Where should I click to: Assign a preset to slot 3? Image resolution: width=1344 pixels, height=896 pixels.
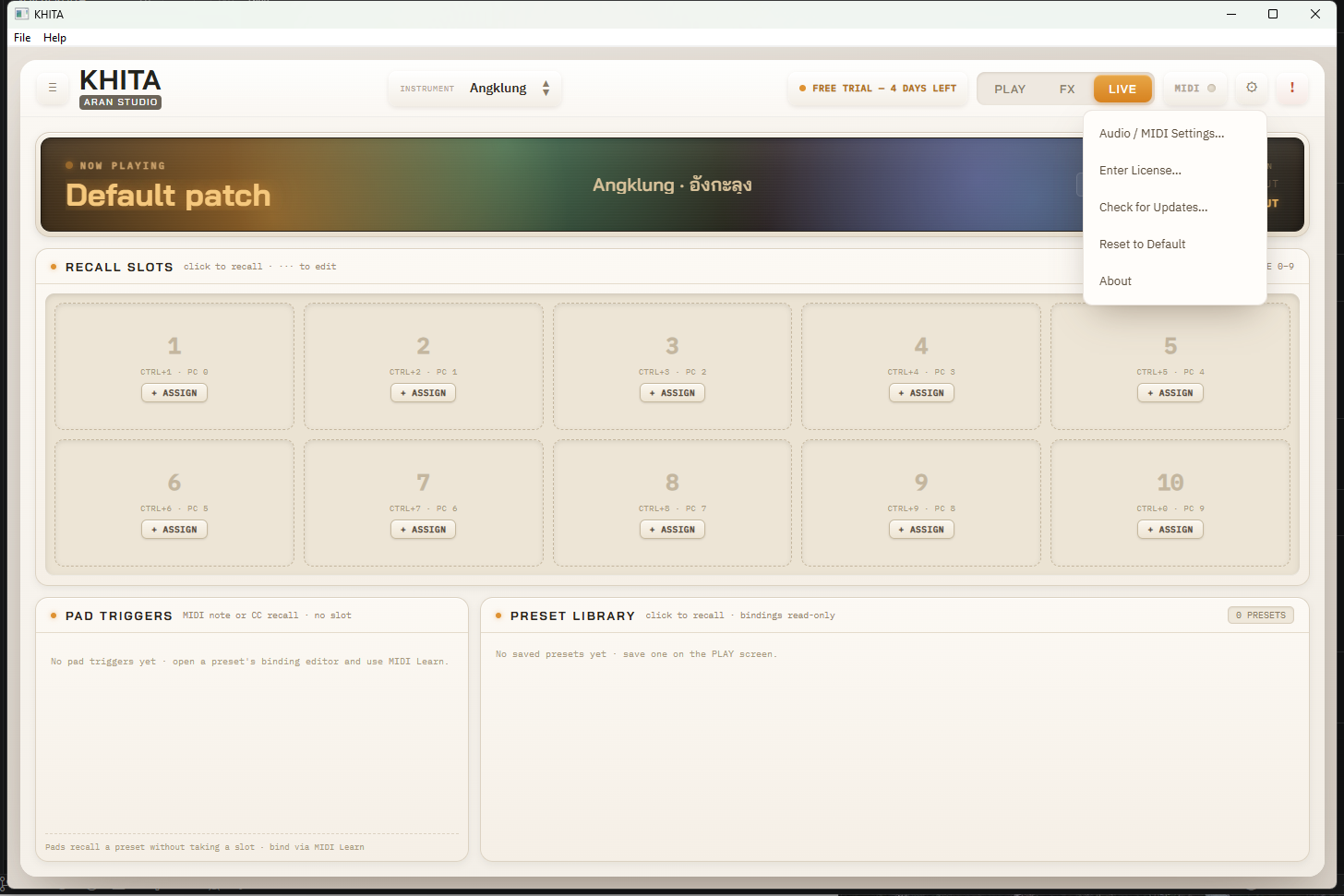coord(672,393)
